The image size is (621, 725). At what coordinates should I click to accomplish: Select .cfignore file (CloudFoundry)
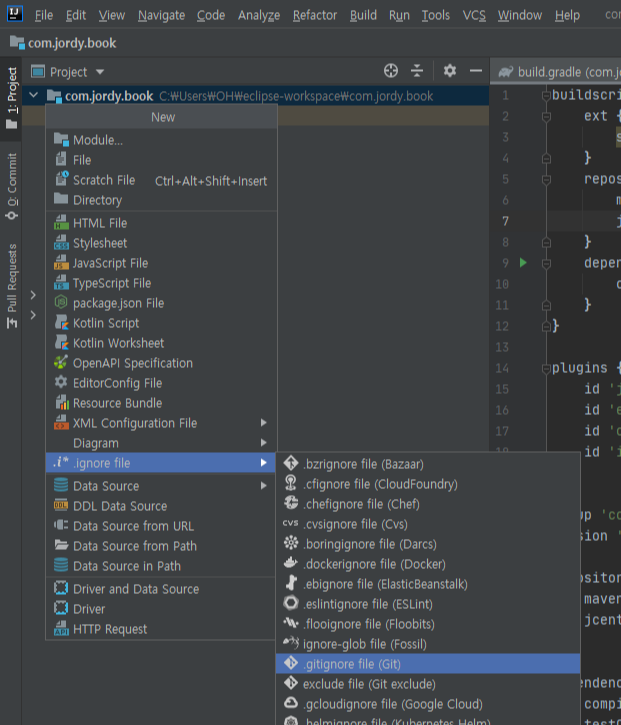coord(428,484)
